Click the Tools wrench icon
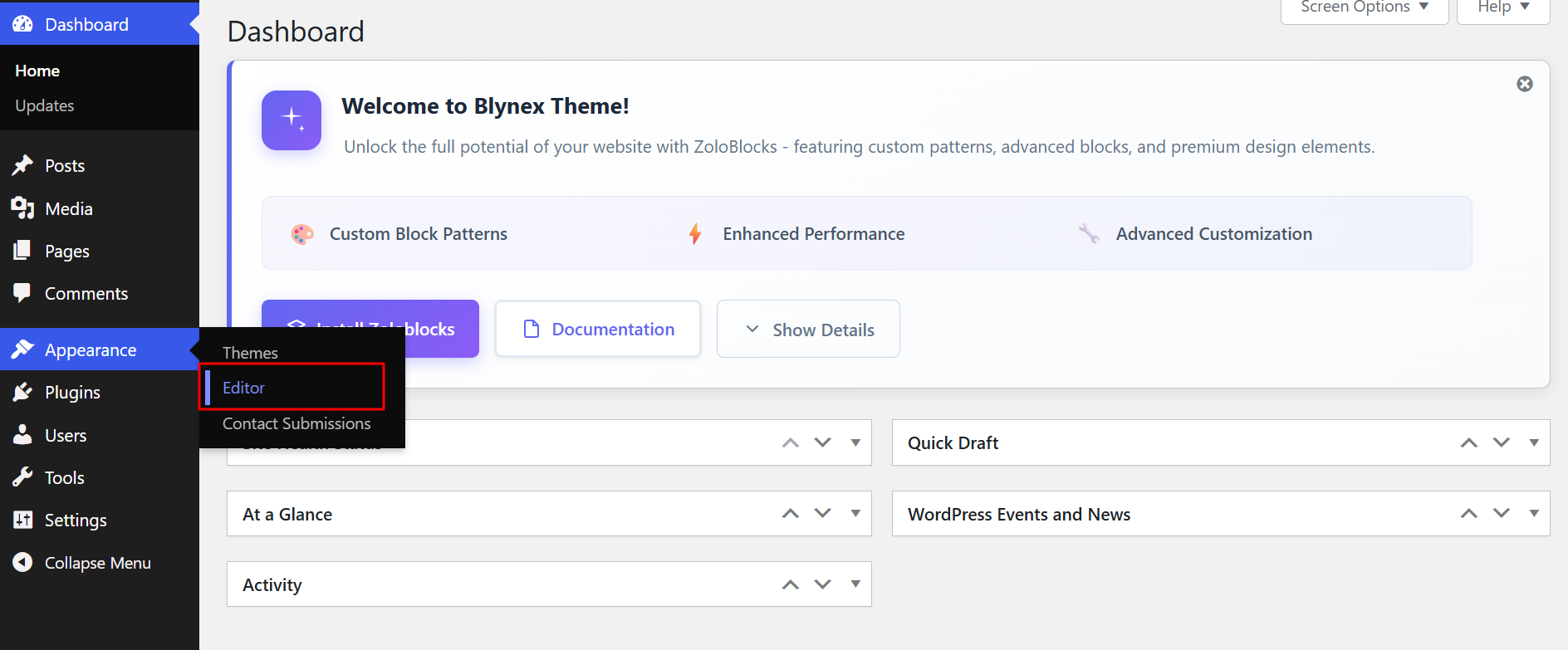Viewport: 1568px width, 650px height. [x=22, y=477]
